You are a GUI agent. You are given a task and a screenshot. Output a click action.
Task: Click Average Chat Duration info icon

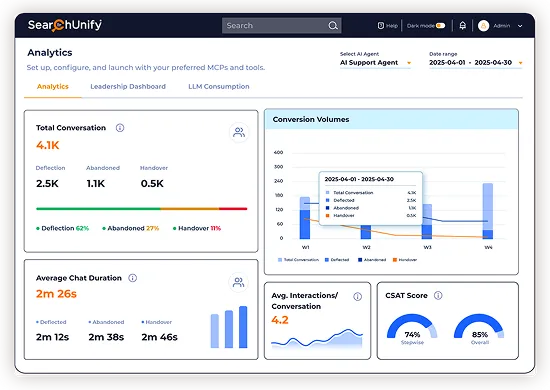pos(133,278)
